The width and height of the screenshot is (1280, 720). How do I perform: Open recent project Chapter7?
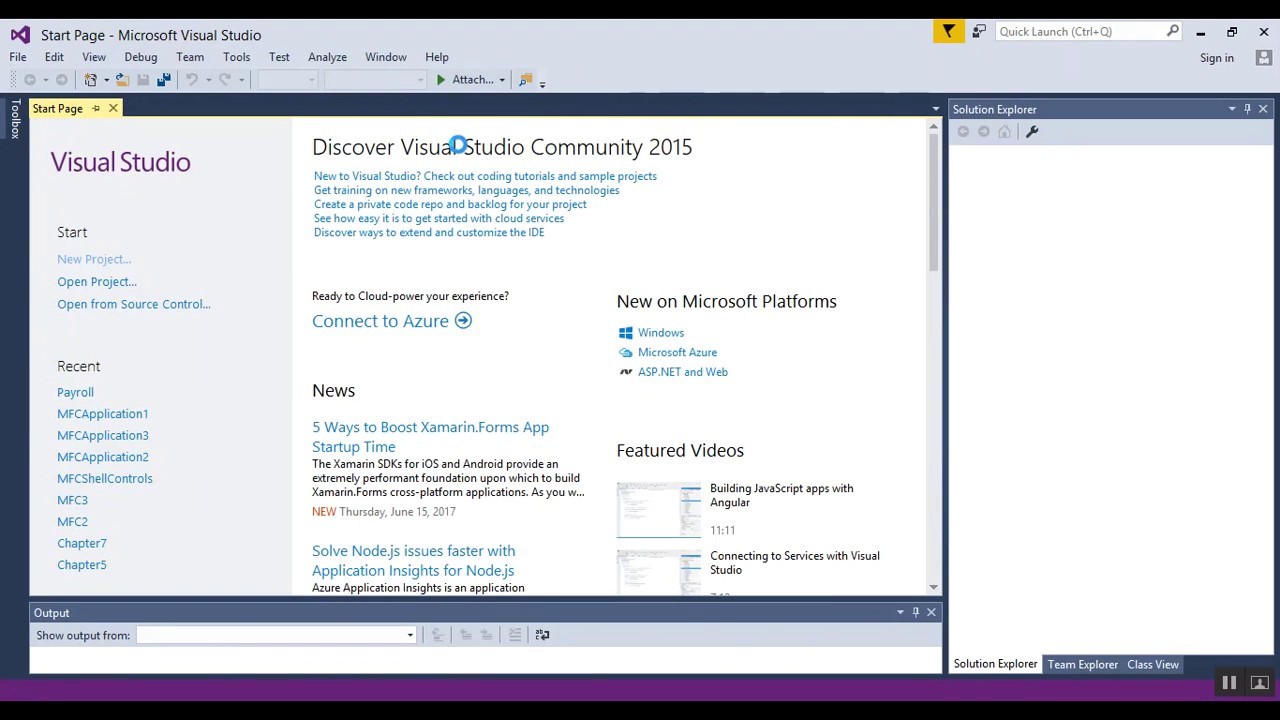82,543
